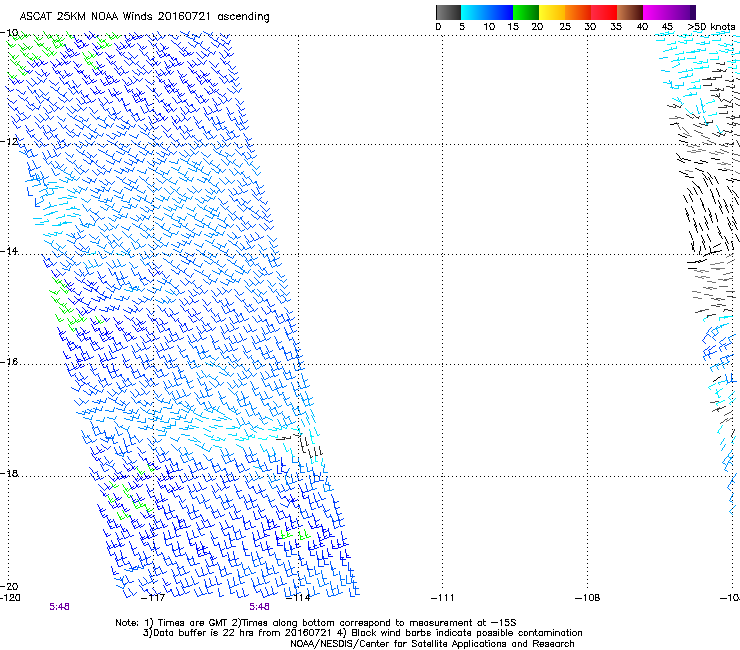Screen dimensions: 740x650
Task: Click the '-114' longitude axis label
Action: pyautogui.click(x=298, y=598)
